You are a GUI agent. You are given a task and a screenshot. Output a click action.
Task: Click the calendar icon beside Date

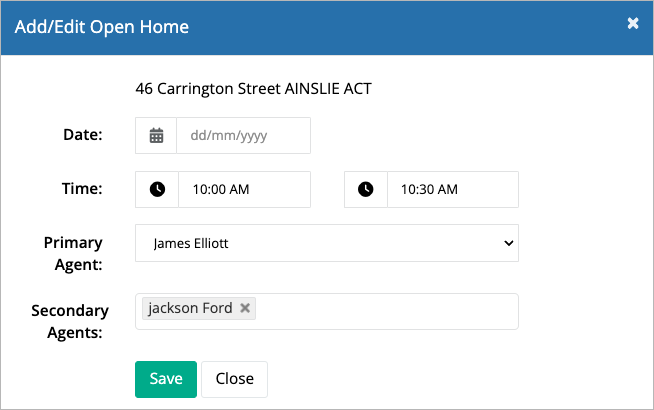click(156, 136)
